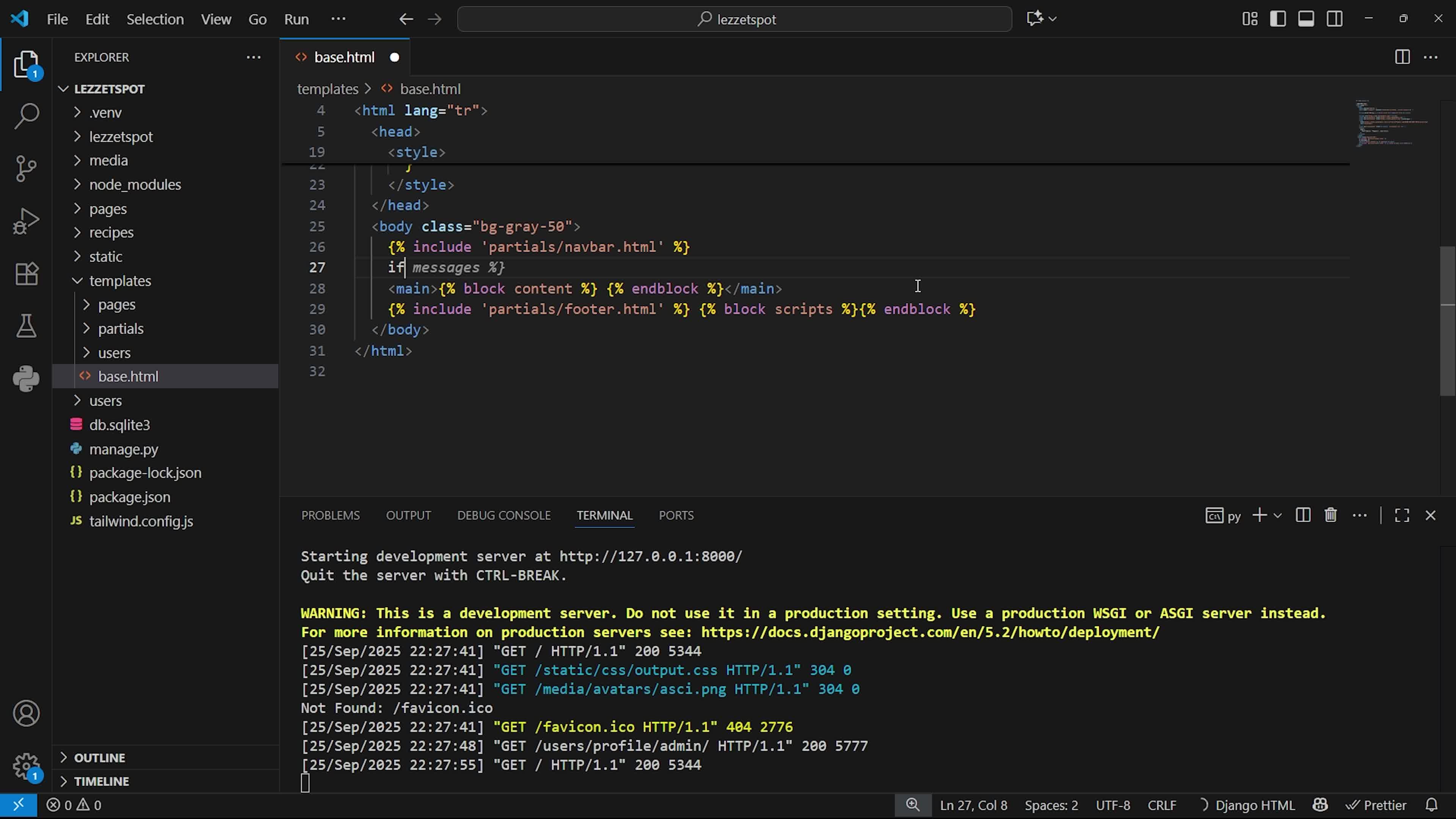
Task: Open the Python extension sidebar icon
Action: point(26,378)
